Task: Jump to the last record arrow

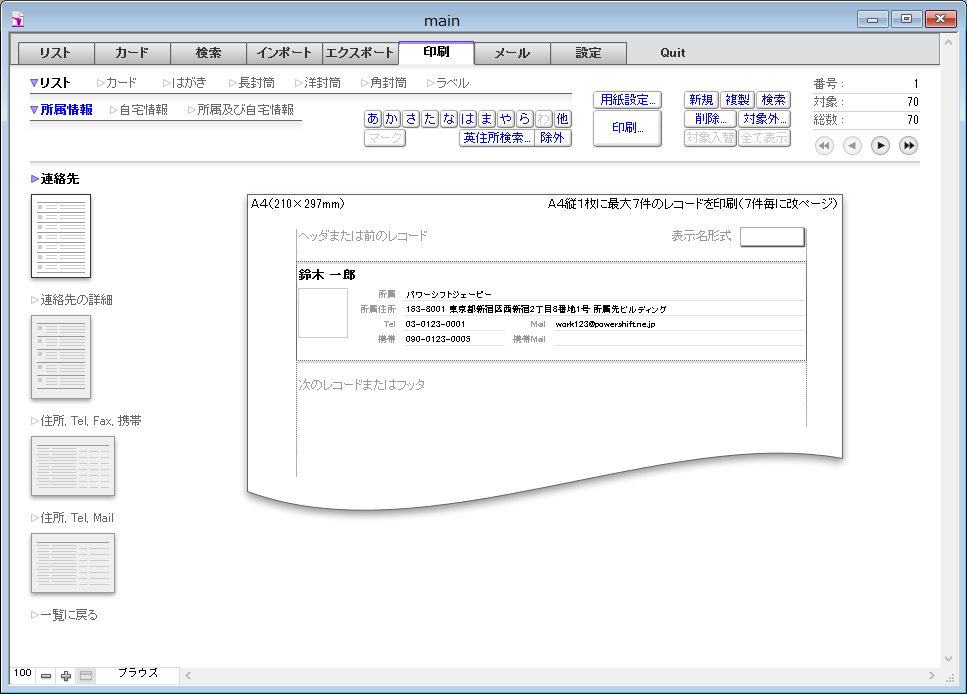Action: click(908, 146)
